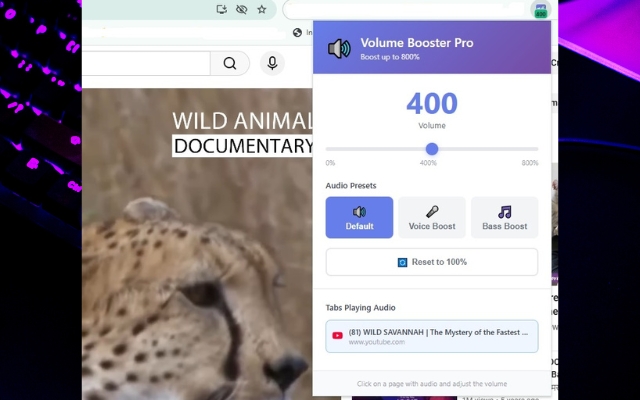Viewport: 640px width, 400px height.
Task: Click the Reset to 100% button
Action: click(432, 262)
